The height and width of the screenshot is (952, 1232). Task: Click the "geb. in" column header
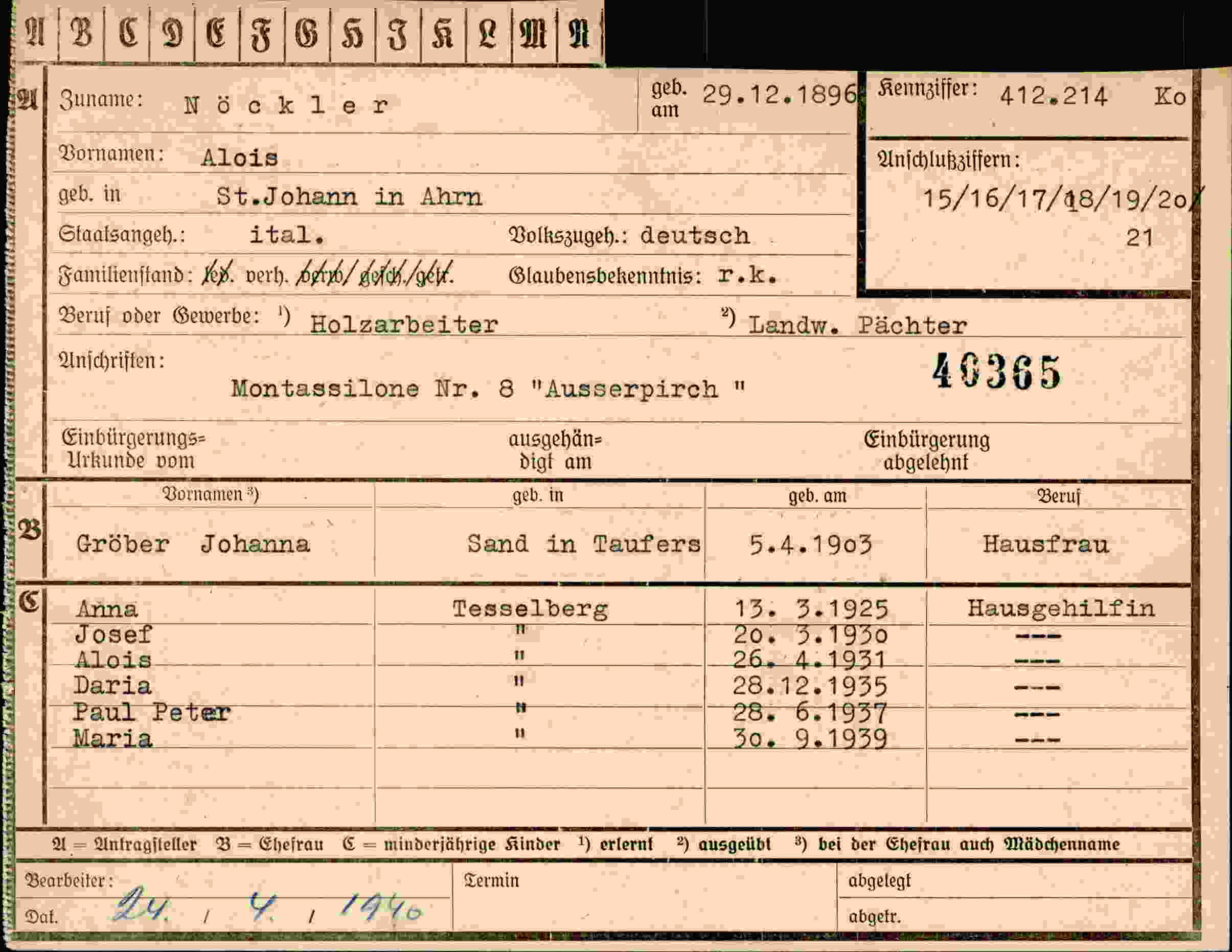[538, 495]
